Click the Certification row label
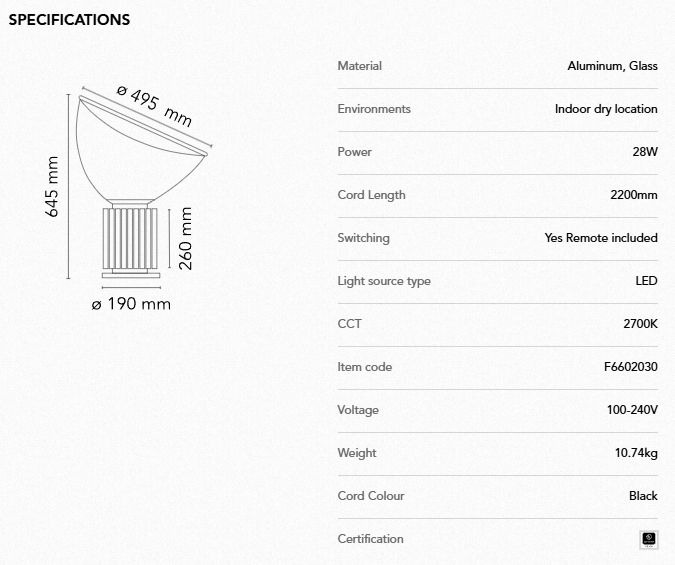 click(370, 539)
